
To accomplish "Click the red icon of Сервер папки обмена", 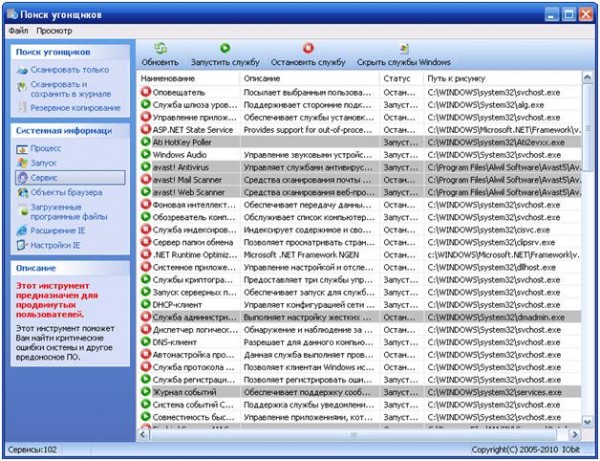I will click(x=145, y=242).
